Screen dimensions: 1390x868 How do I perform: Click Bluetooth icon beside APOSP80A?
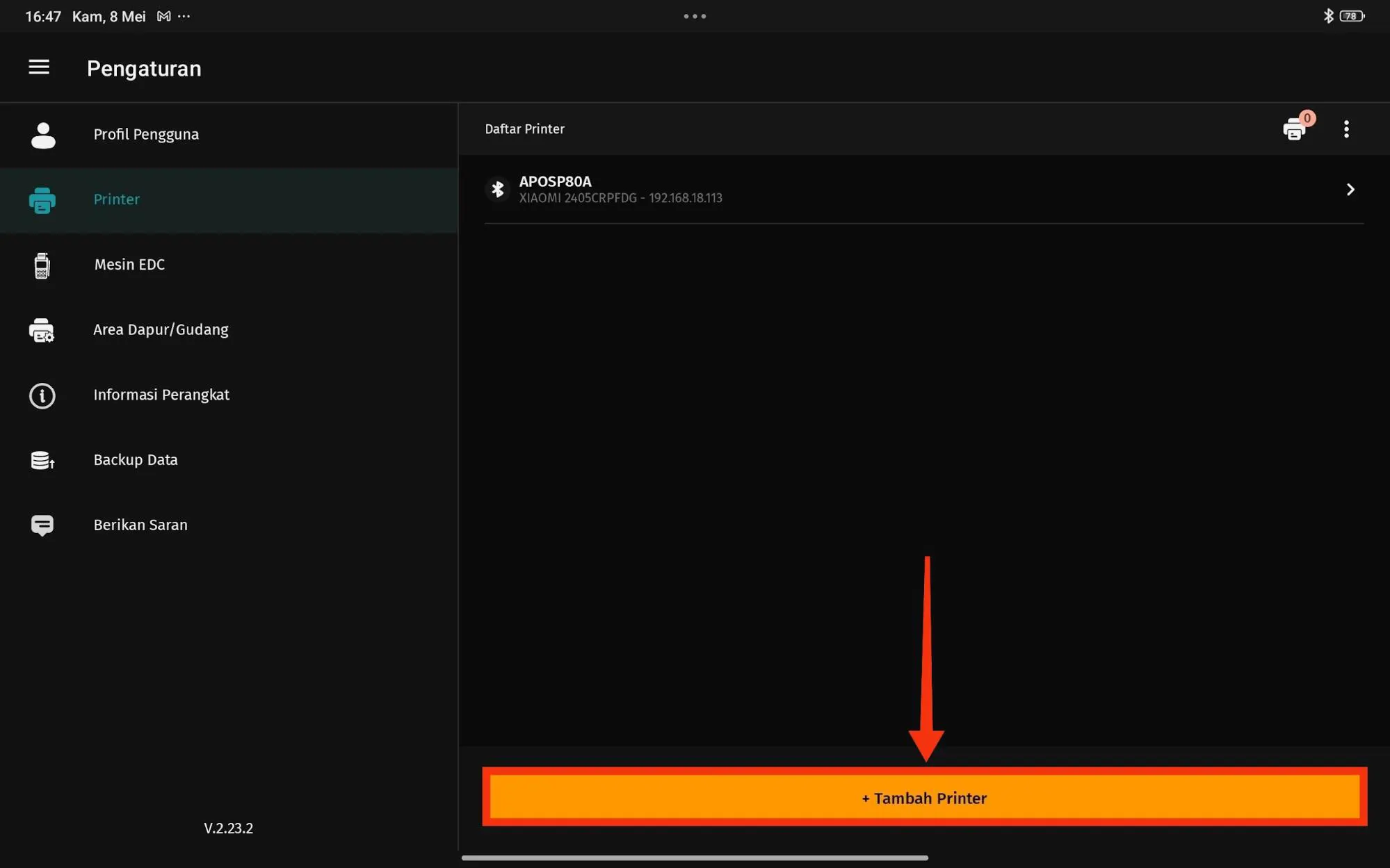pos(497,189)
